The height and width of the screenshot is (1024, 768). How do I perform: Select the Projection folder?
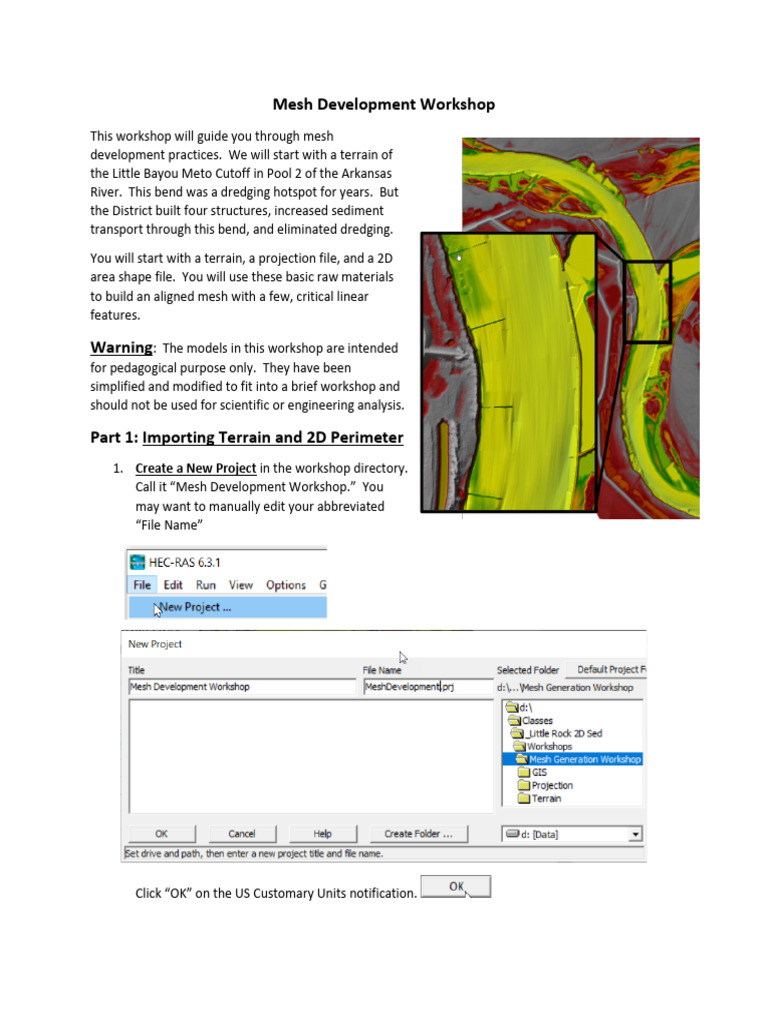coord(545,786)
